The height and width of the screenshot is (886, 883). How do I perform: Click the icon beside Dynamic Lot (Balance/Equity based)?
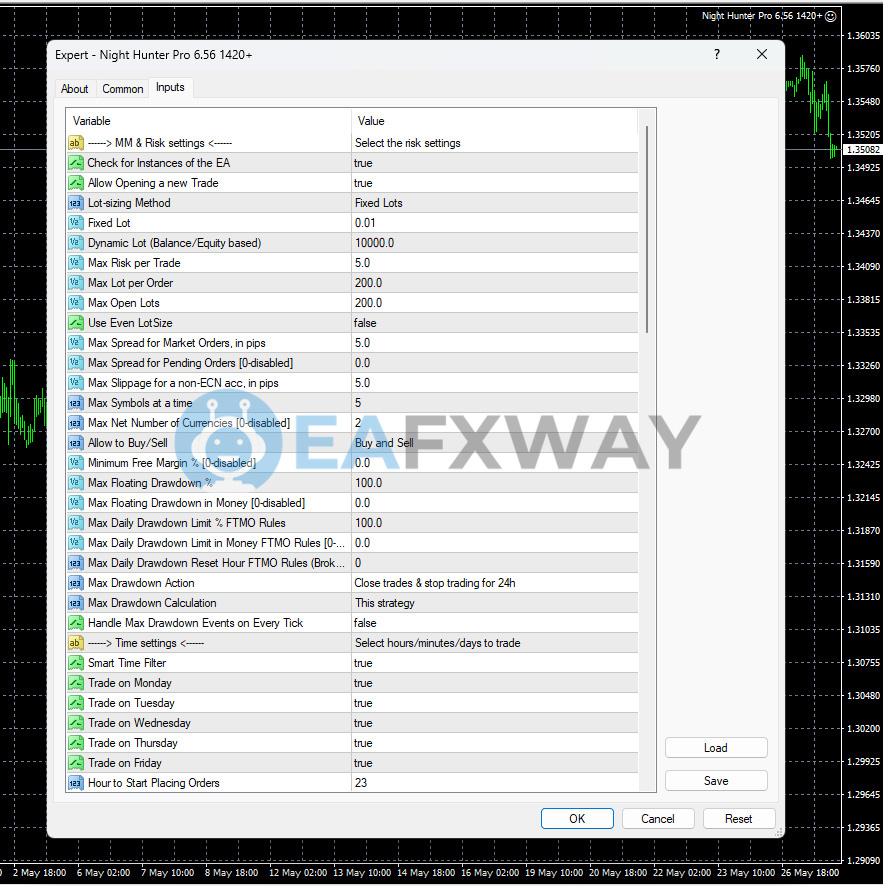coord(75,243)
